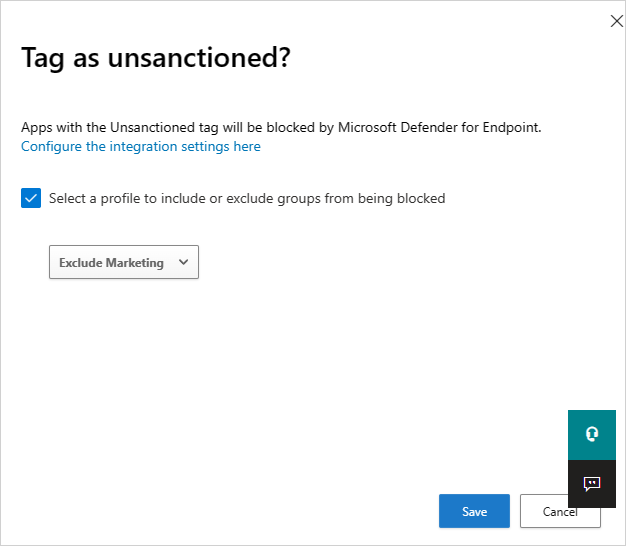Viewport: 626px width, 546px height.
Task: Click the chevron arrow beside Exclude Marketing
Action: pos(183,262)
